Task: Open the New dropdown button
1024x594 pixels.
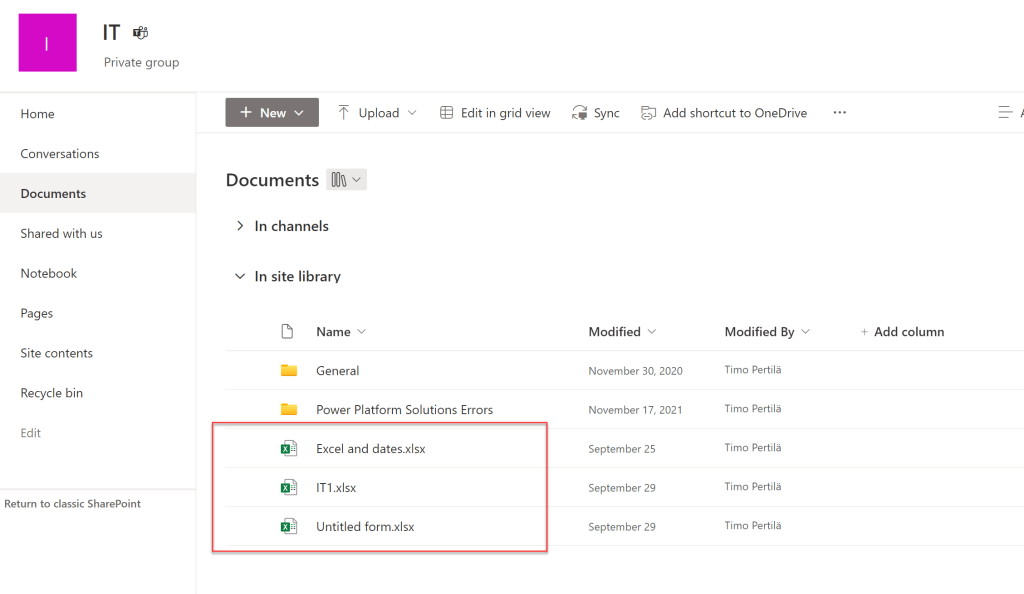Action: [x=272, y=113]
